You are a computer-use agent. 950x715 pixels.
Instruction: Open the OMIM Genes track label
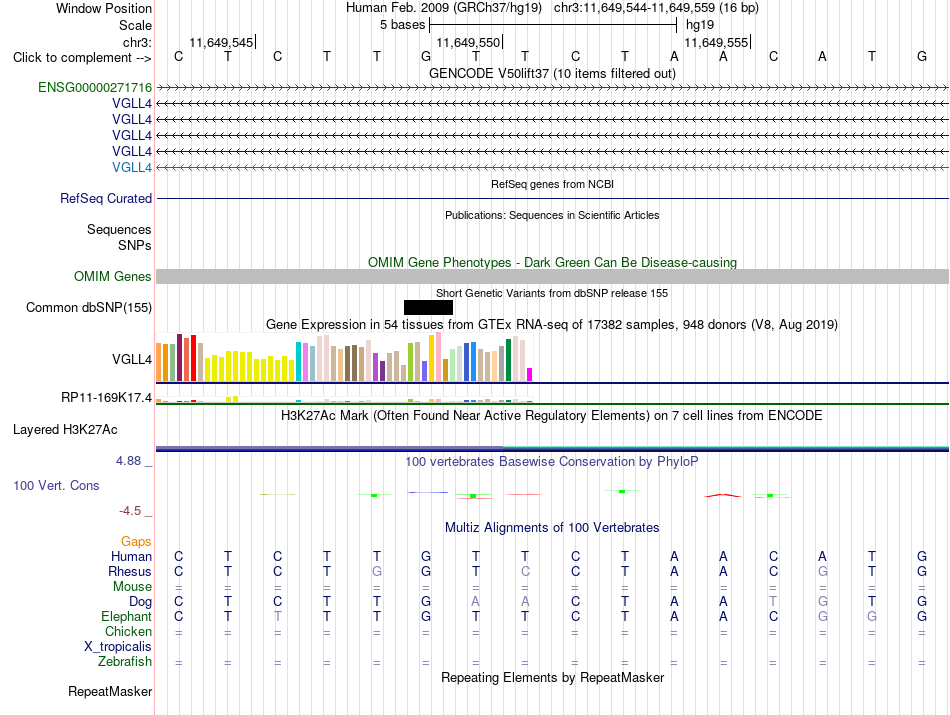click(x=112, y=276)
